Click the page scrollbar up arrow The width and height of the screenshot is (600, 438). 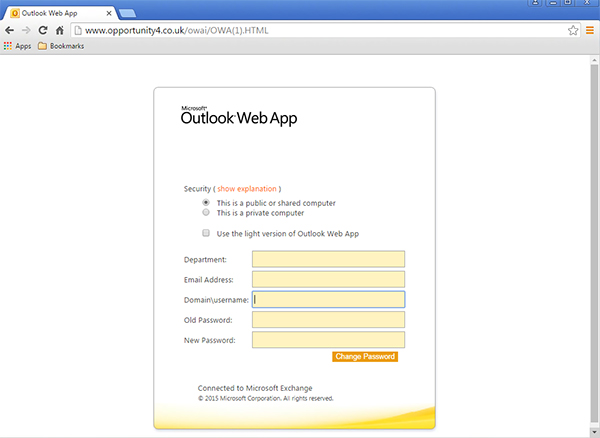click(x=594, y=60)
